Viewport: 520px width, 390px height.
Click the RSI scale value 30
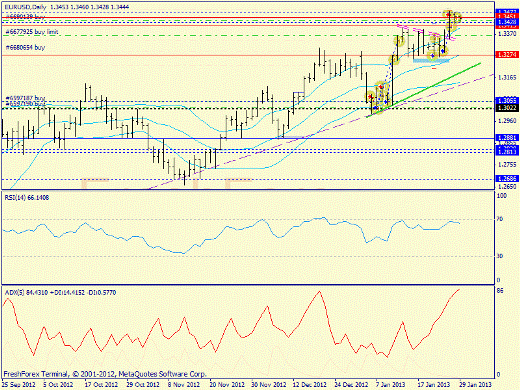pos(500,256)
